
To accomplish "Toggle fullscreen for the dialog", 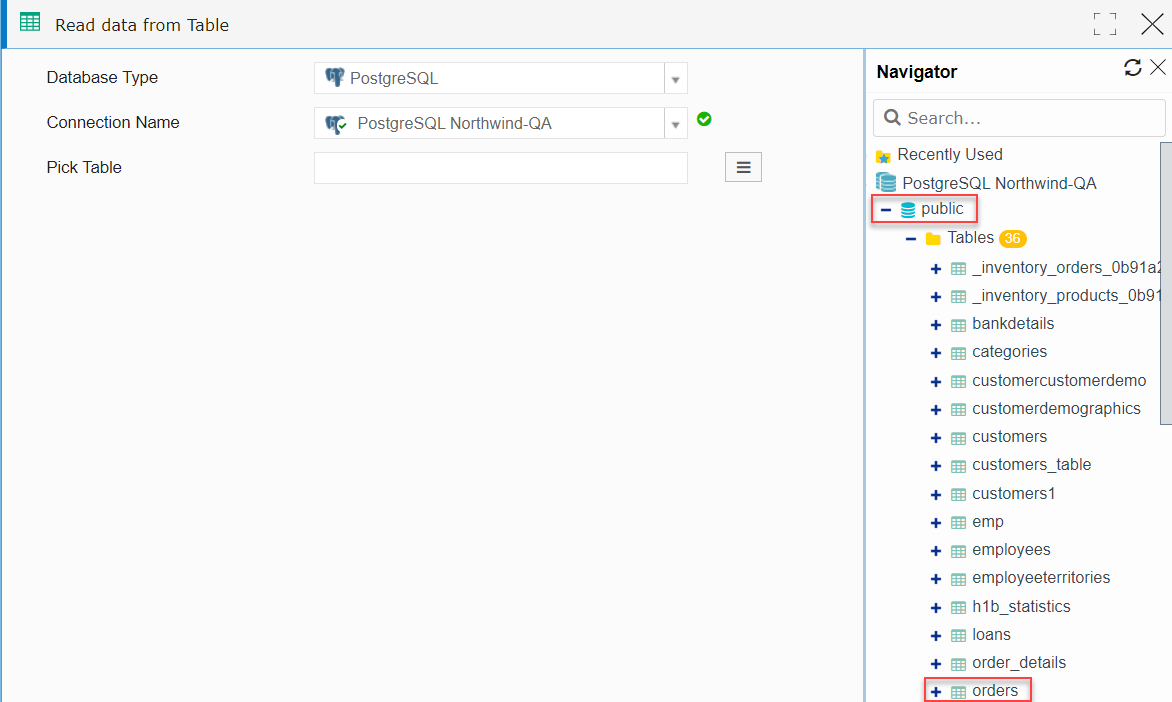I will [x=1105, y=24].
